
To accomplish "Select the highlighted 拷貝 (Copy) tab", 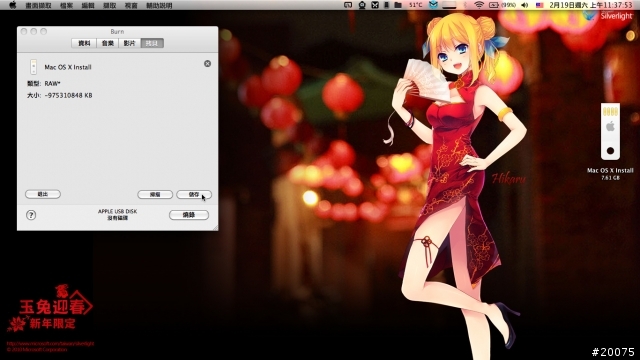I will (152, 43).
